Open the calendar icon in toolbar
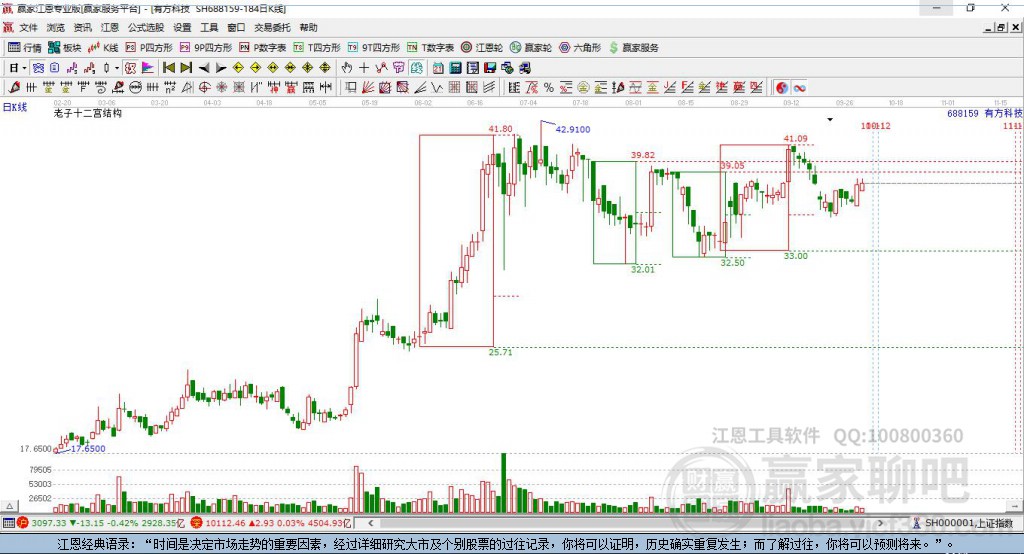Image resolution: width=1024 pixels, height=554 pixels. click(438, 68)
